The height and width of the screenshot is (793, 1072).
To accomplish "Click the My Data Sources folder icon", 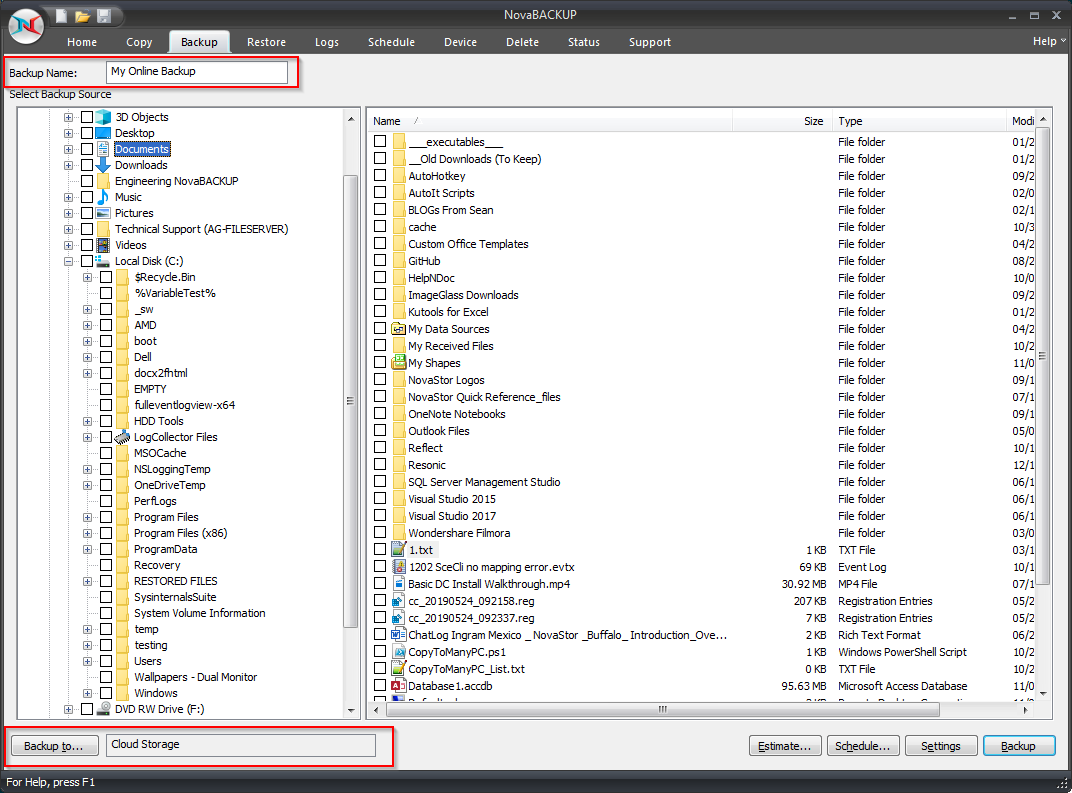I will point(399,329).
